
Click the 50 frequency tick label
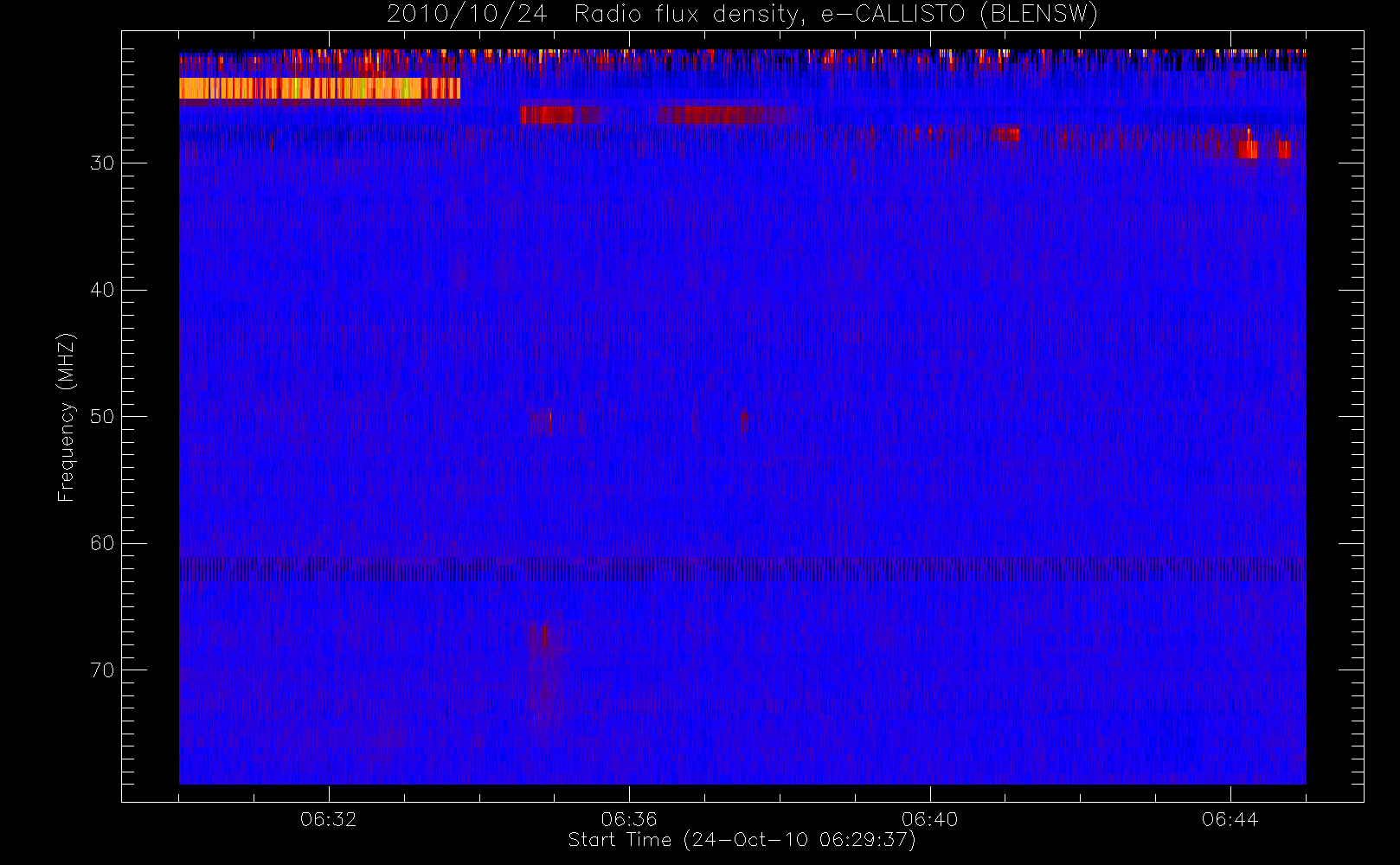(102, 417)
